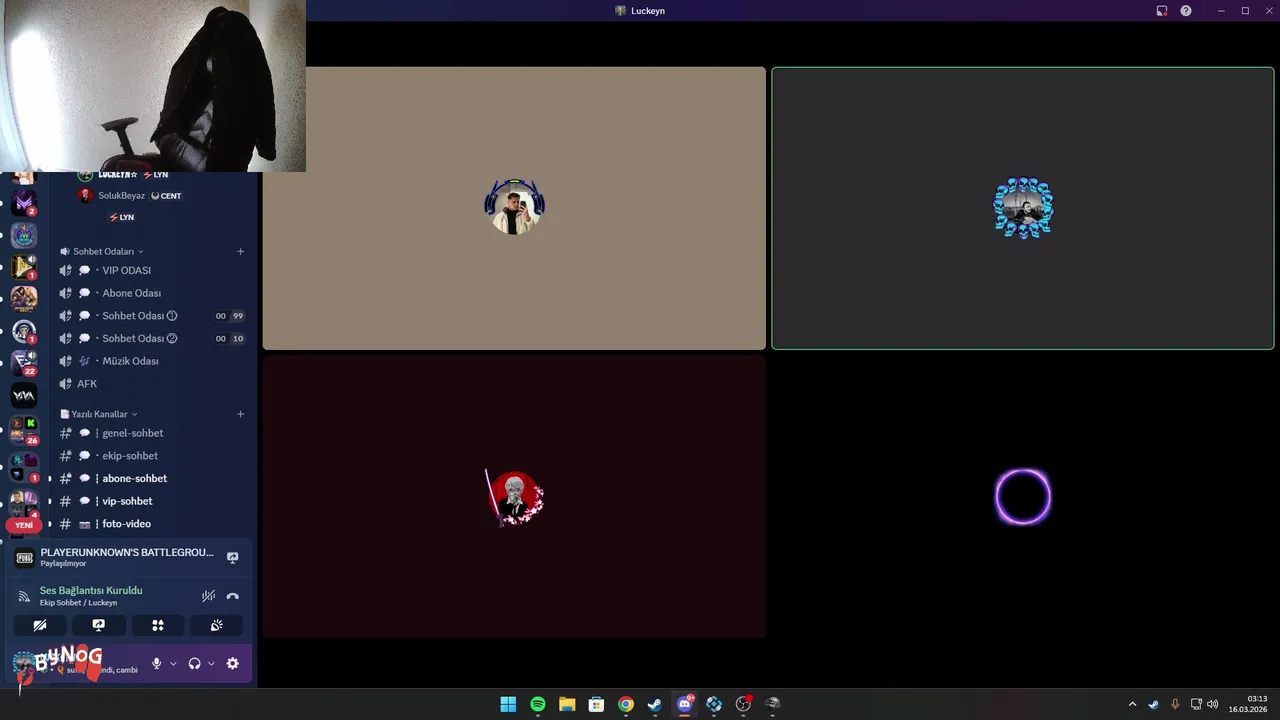
Task: Open voice connection signal details icon
Action: pos(24,596)
